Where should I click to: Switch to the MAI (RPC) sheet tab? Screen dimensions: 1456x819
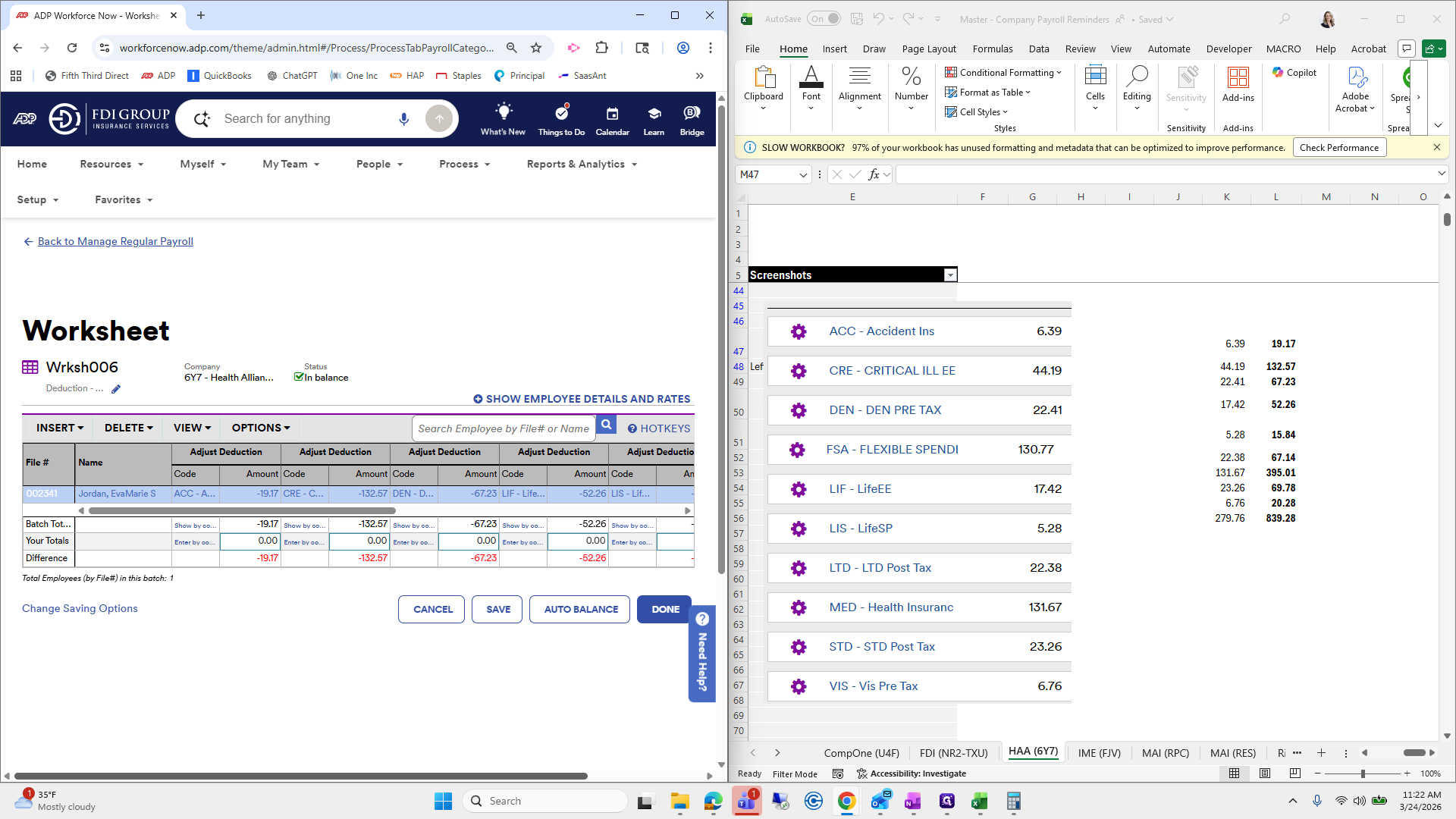tap(1165, 753)
